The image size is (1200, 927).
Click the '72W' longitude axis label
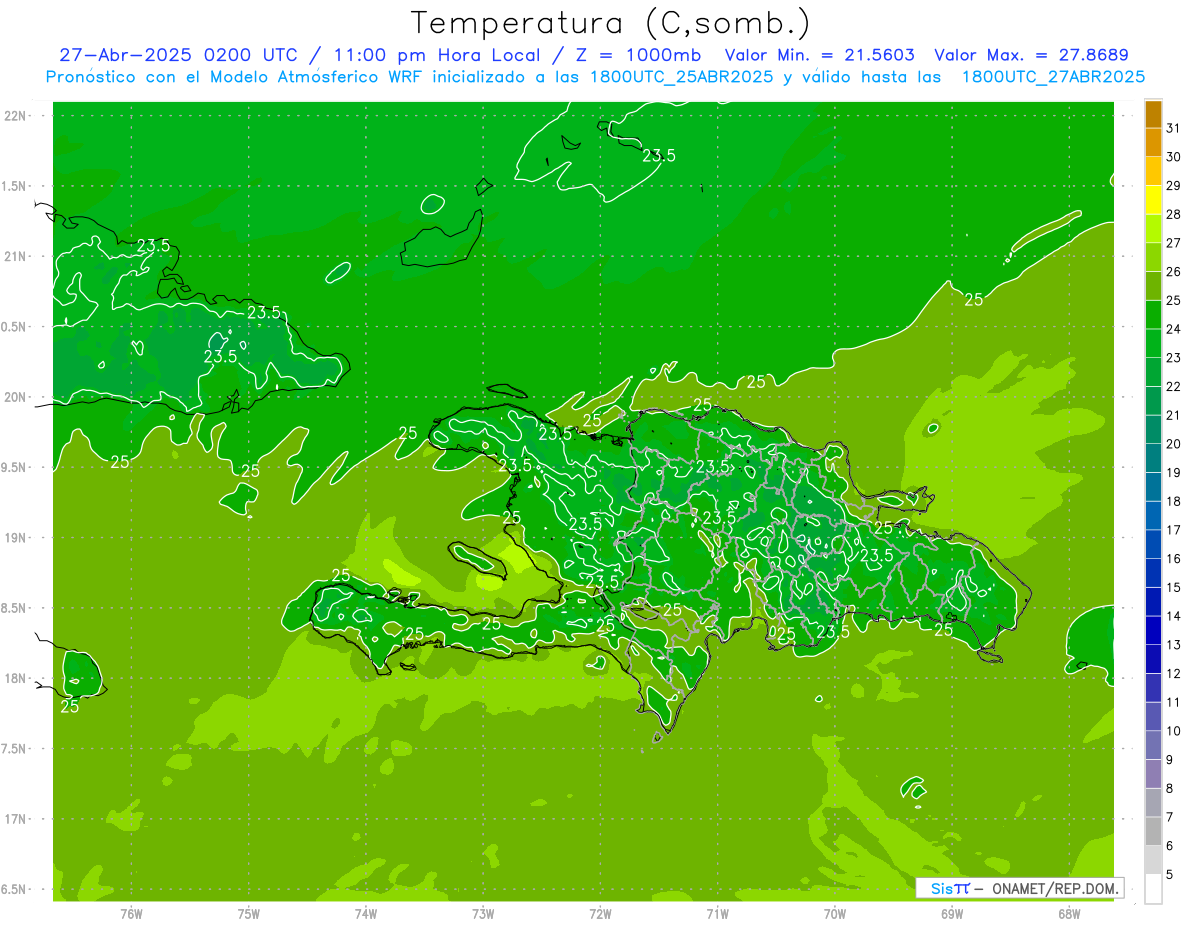click(600, 913)
